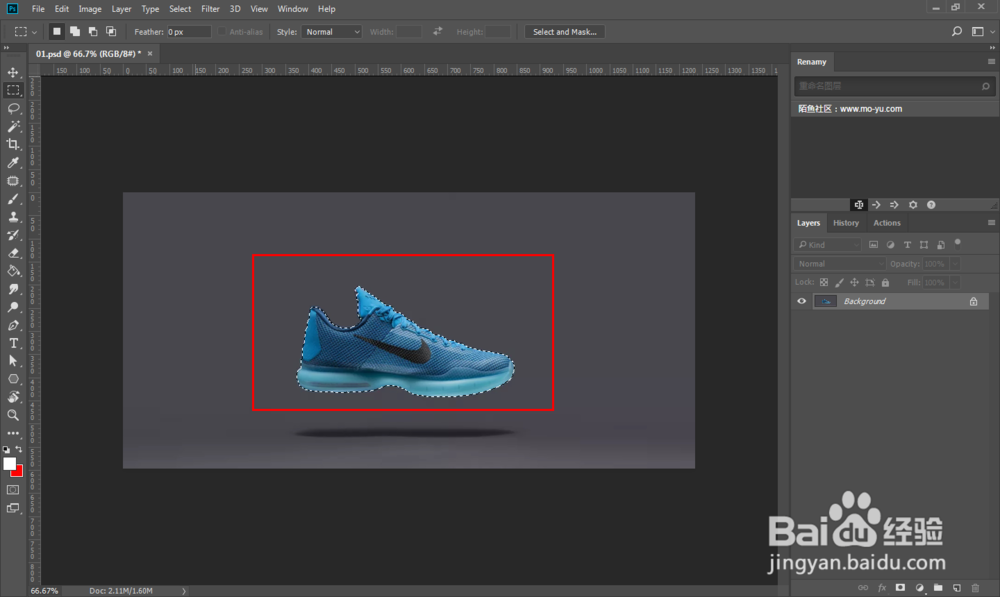Image resolution: width=1000 pixels, height=597 pixels.
Task: Select the Horizontal Type tool
Action: point(13,343)
